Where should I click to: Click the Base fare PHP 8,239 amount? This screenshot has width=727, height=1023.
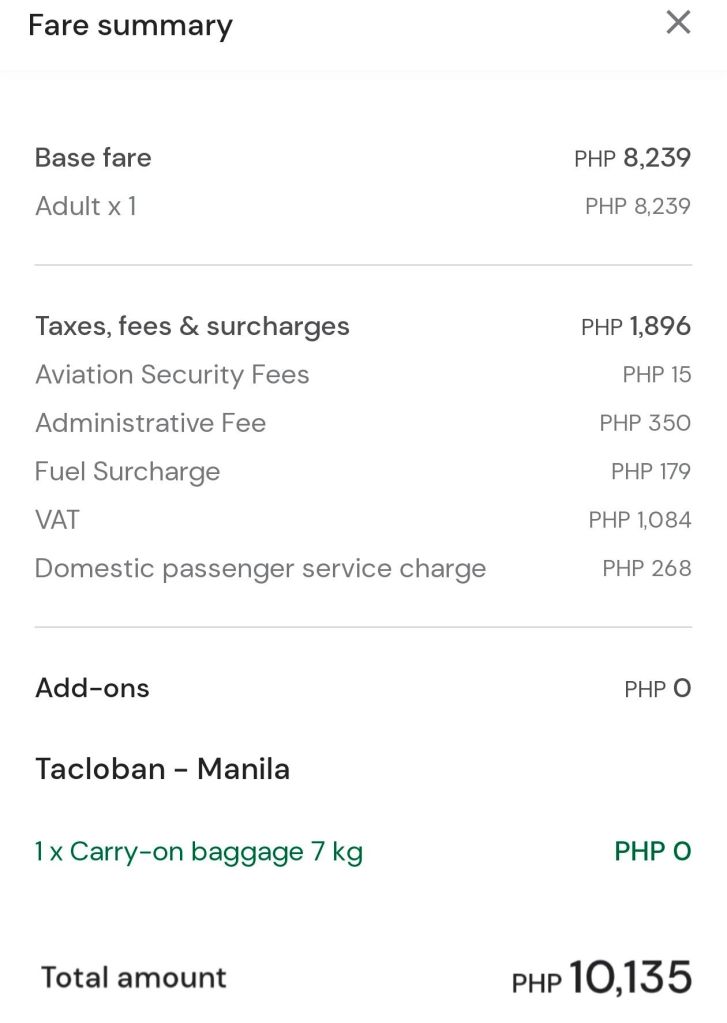632,158
